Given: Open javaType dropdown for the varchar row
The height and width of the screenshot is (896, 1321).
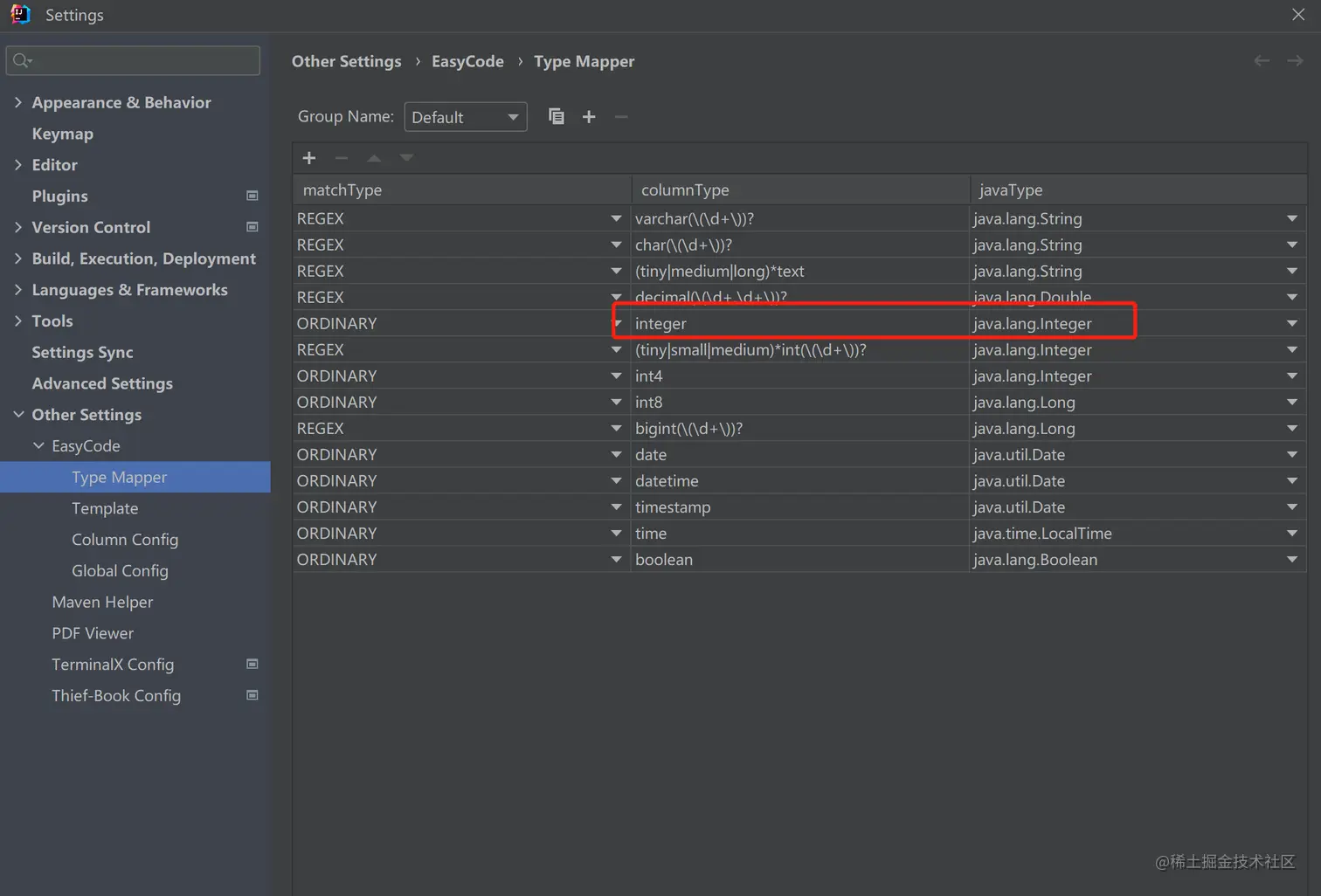Looking at the screenshot, I should 1292,218.
